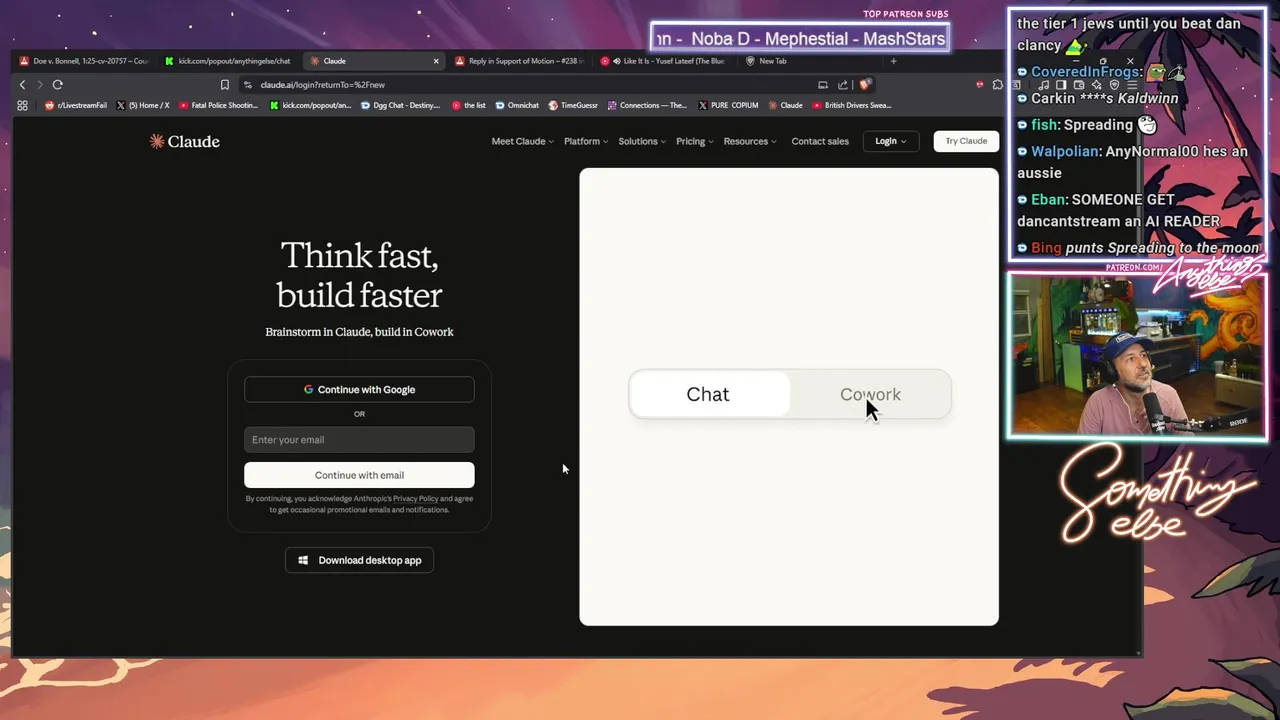
Task: Open the (5) Home / X bookmark
Action: click(143, 105)
